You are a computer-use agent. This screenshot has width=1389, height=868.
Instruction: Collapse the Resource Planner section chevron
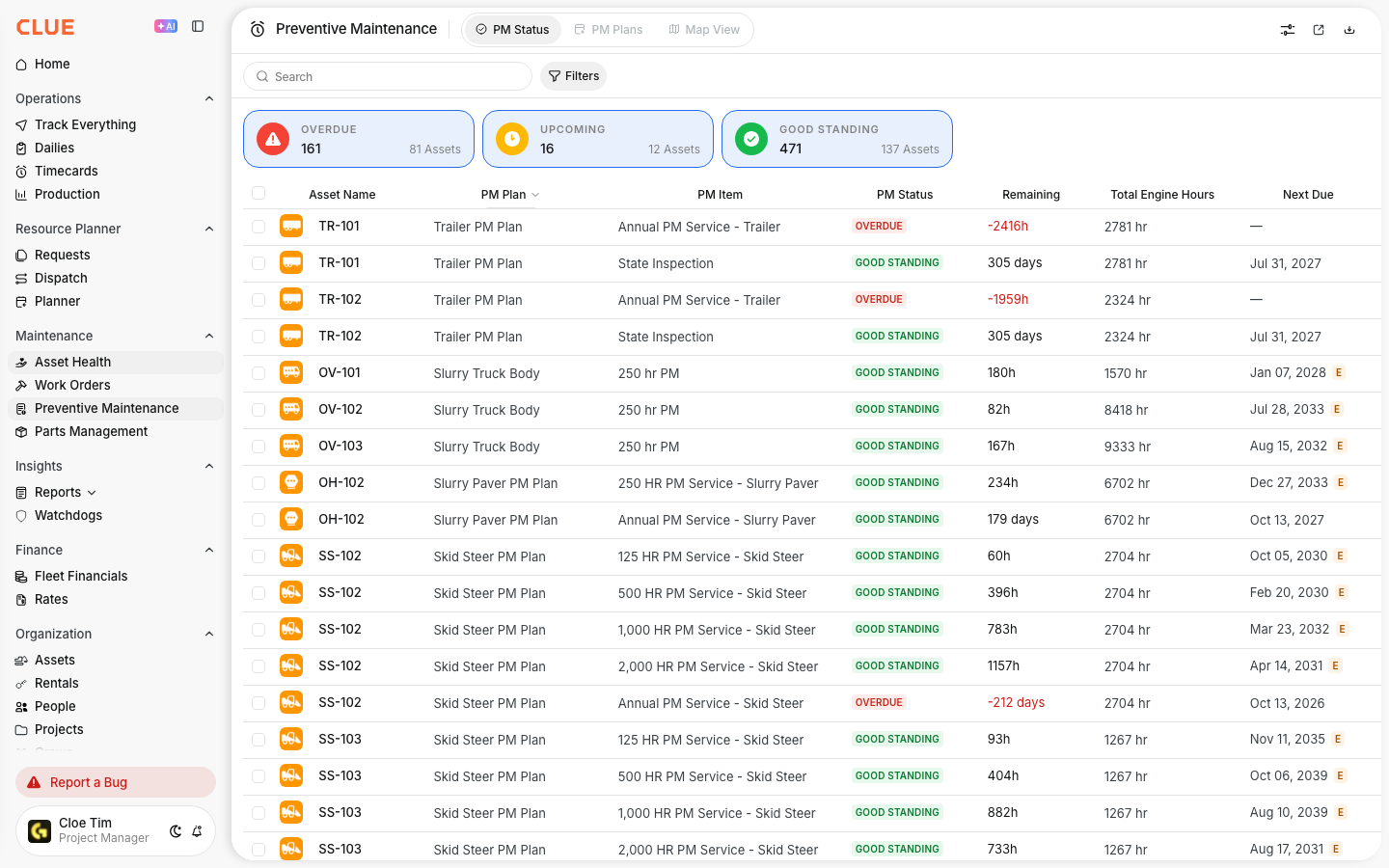point(209,229)
